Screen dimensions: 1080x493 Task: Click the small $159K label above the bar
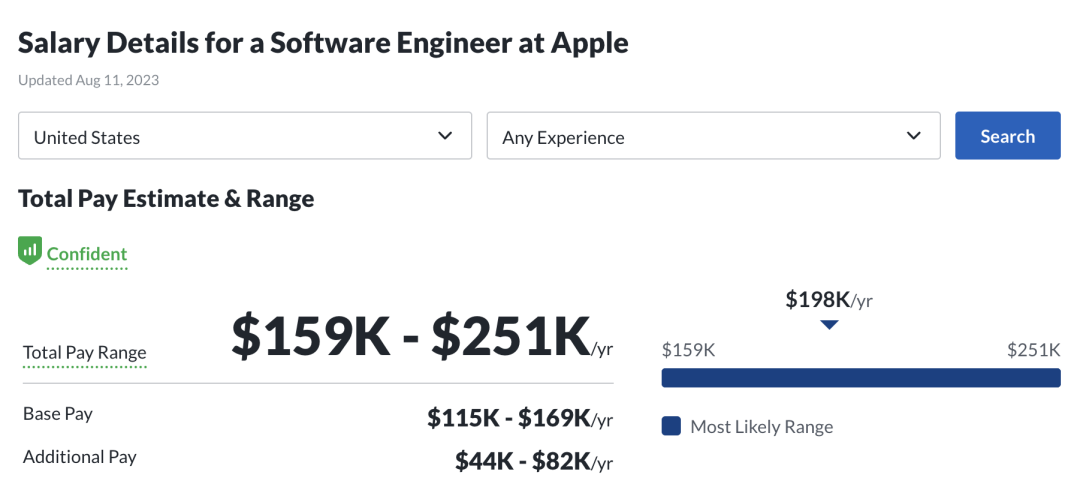688,350
